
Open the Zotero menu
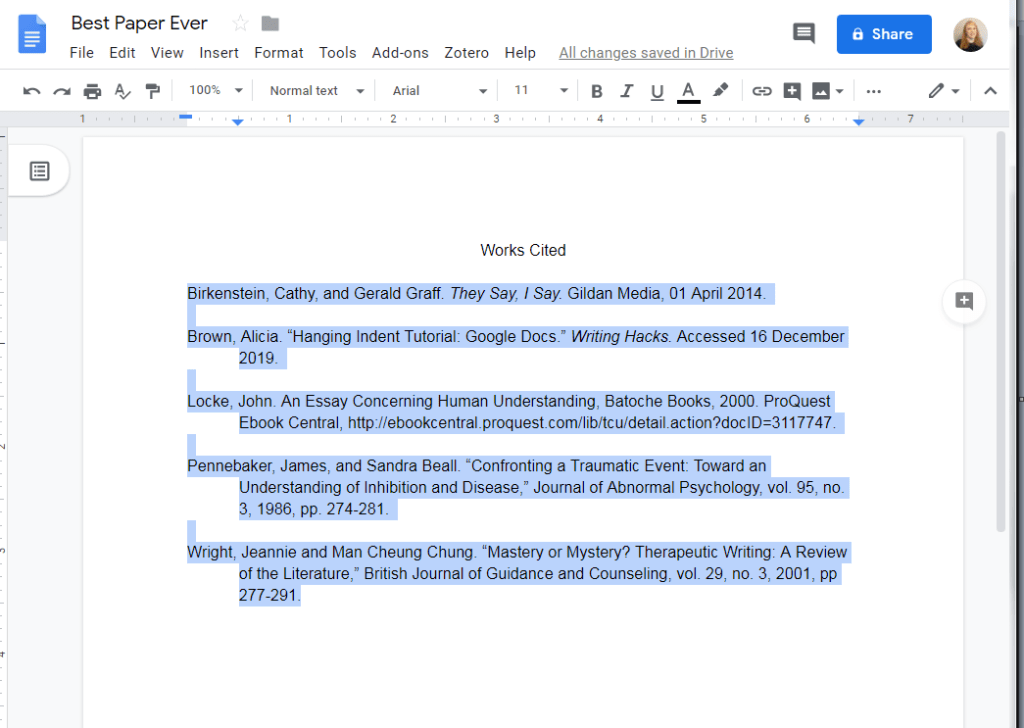click(466, 53)
